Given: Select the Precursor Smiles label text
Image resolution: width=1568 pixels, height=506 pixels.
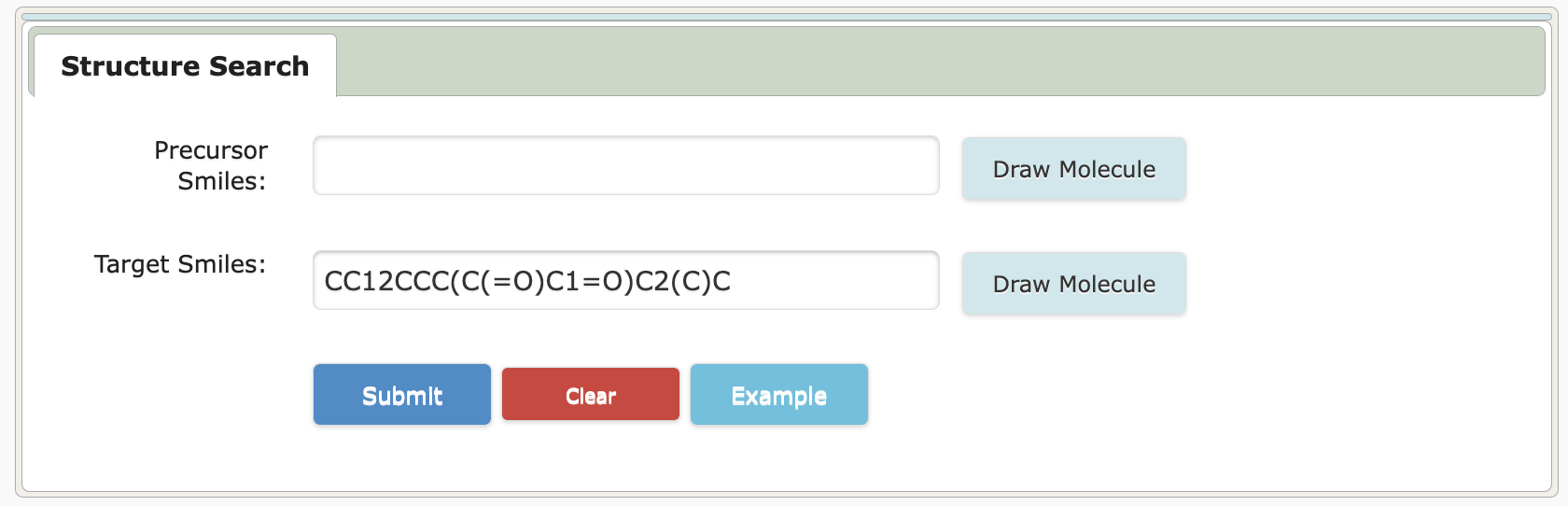Looking at the screenshot, I should point(212,165).
